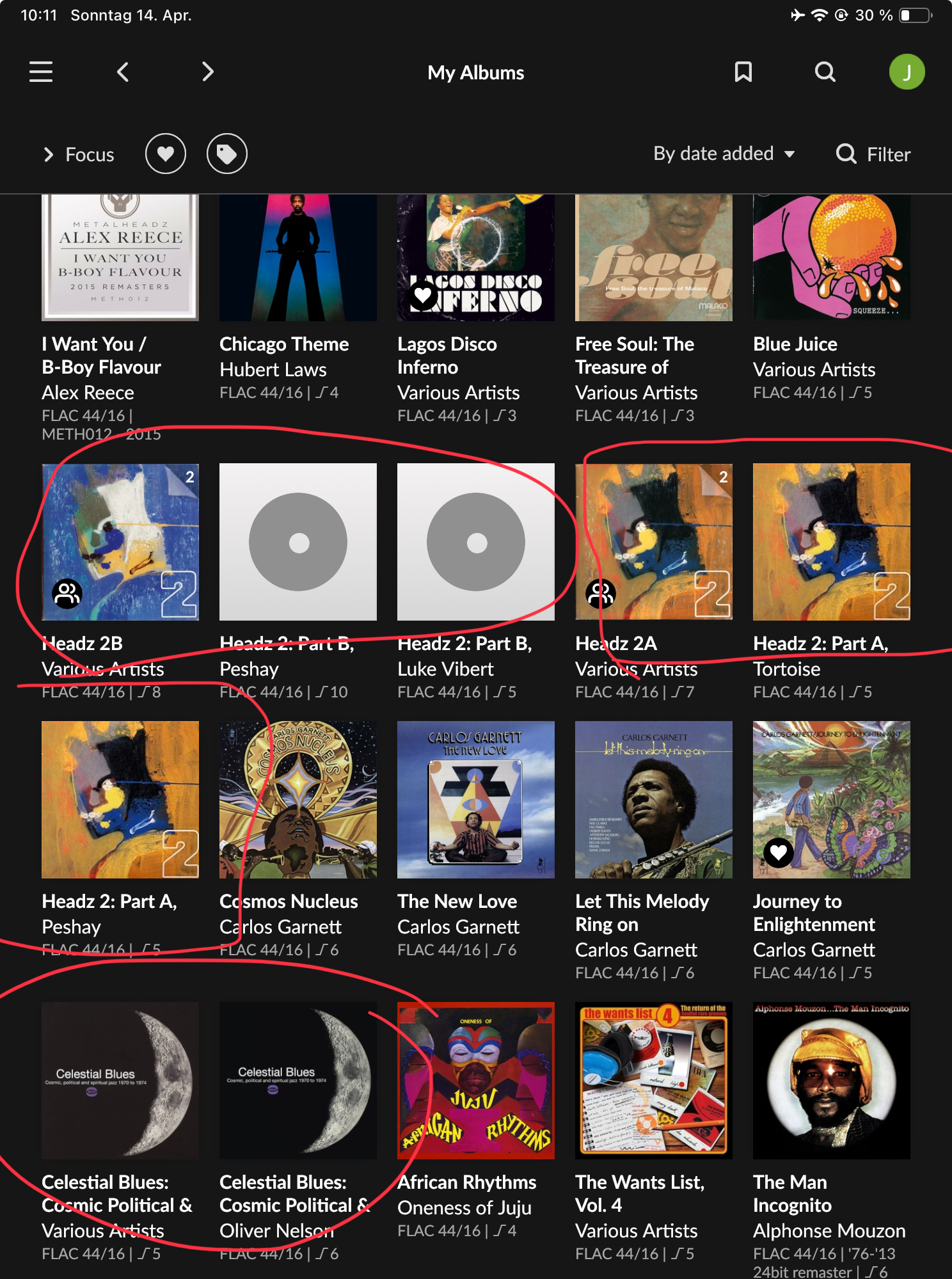Go forward with the right arrow
The height and width of the screenshot is (1279, 952).
tap(207, 72)
